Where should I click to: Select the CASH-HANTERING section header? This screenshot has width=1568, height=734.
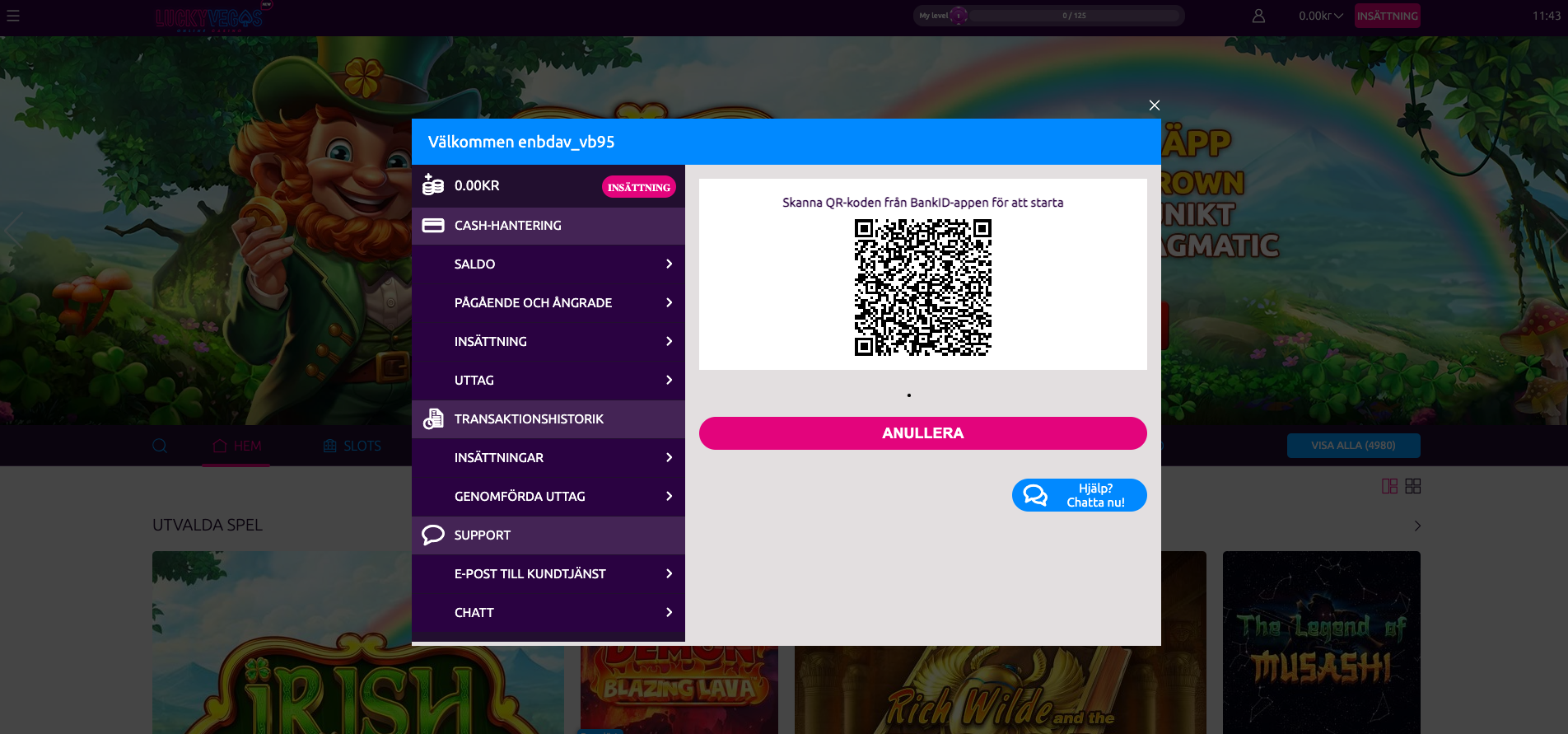[548, 226]
